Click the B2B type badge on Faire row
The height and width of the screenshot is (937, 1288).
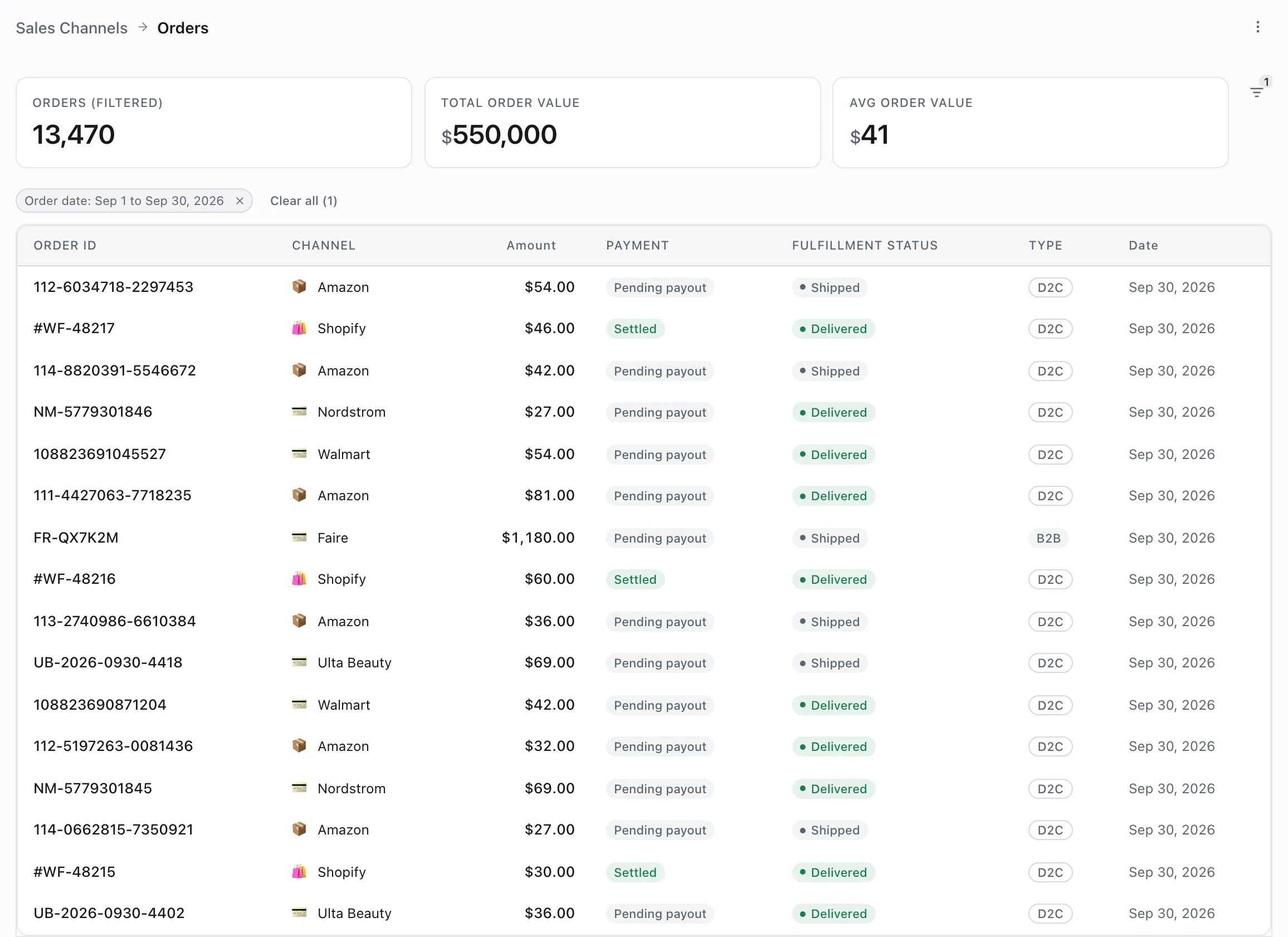pyautogui.click(x=1048, y=538)
